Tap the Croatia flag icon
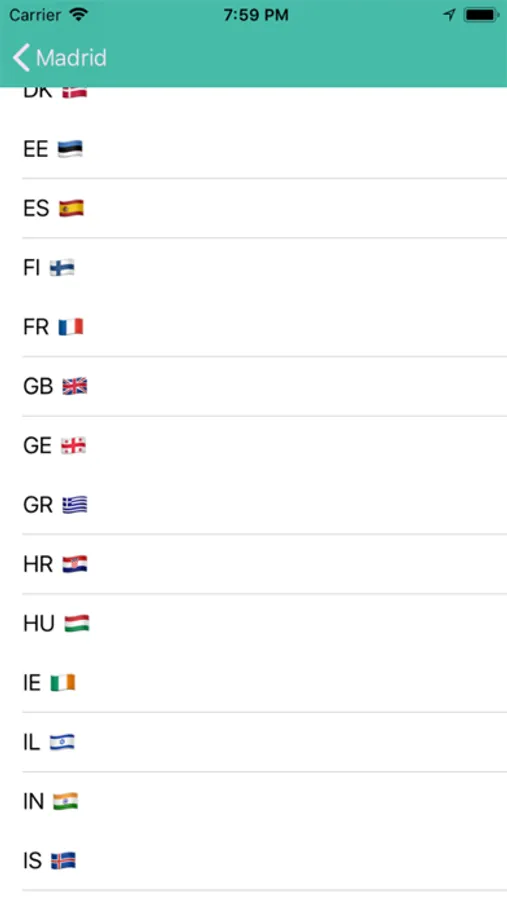Image resolution: width=507 pixels, height=900 pixels. click(75, 564)
